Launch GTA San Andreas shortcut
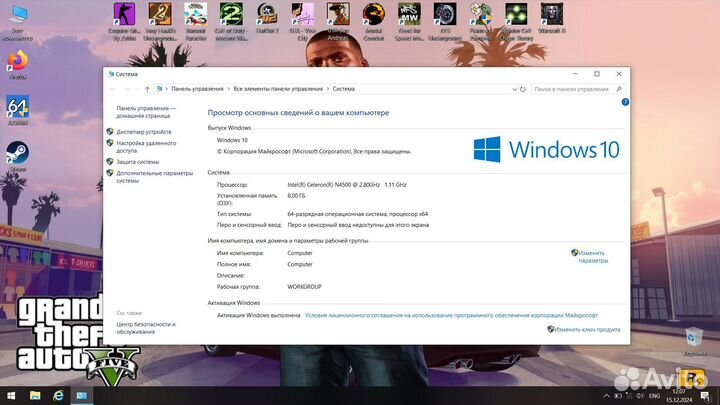 (338, 21)
